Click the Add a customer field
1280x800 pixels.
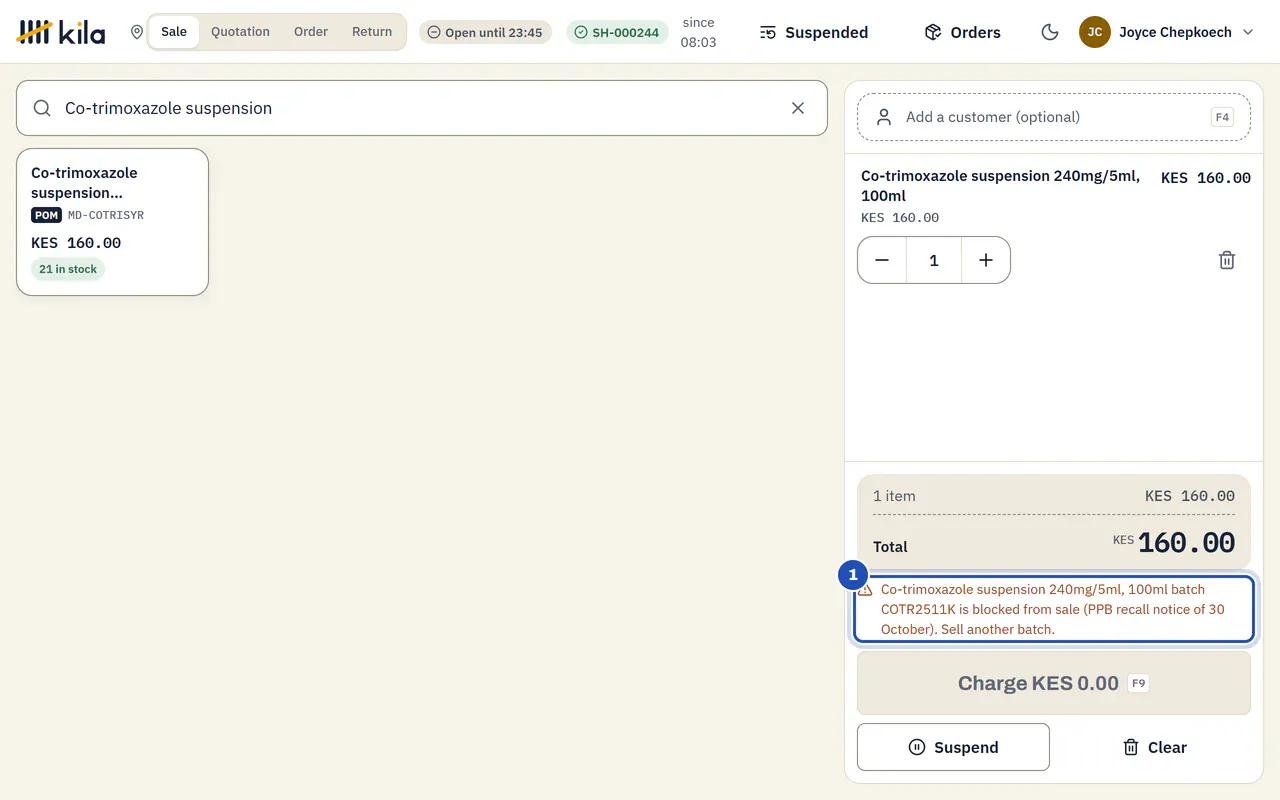1054,117
